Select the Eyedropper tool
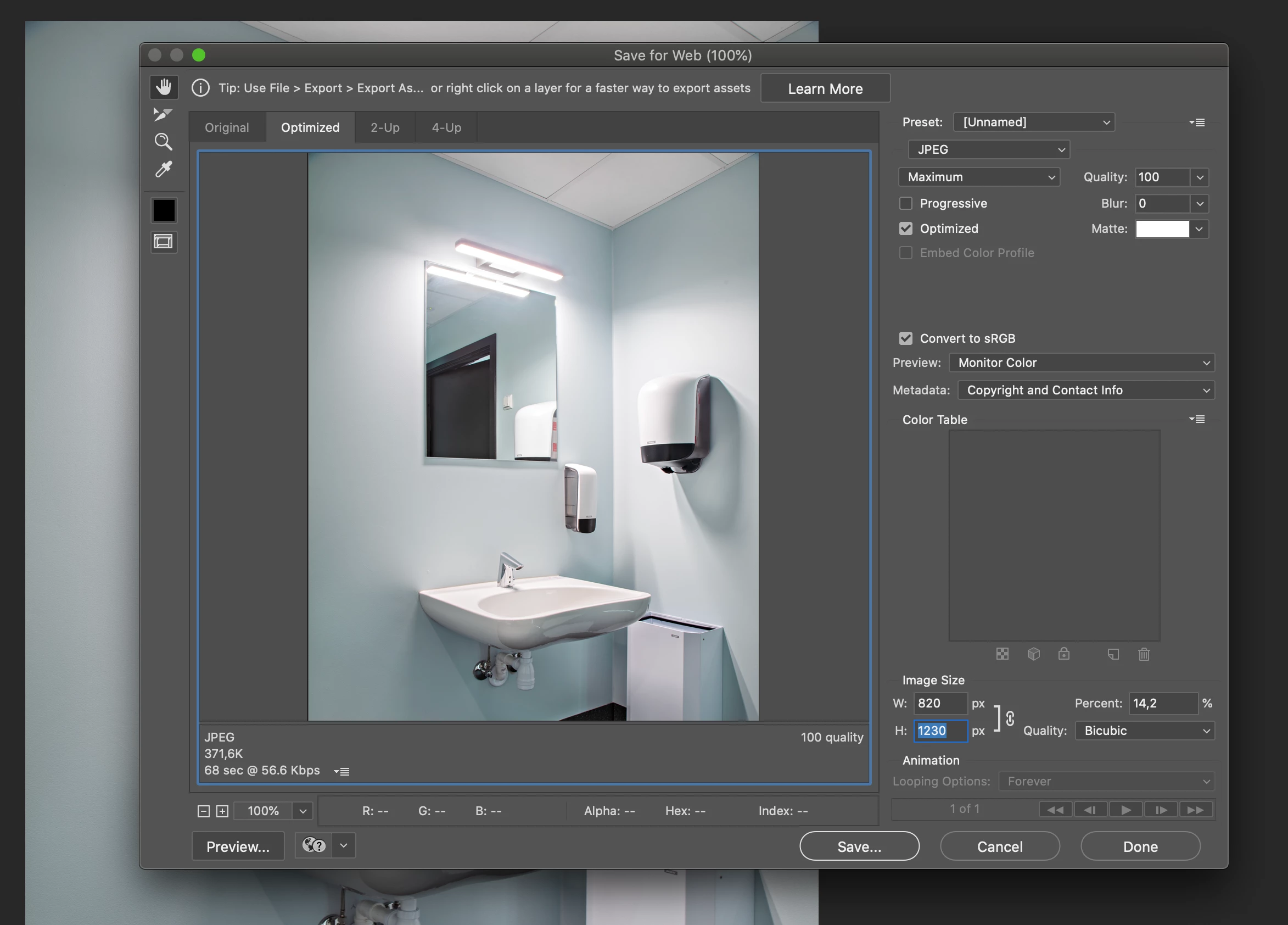This screenshot has width=1288, height=925. tap(164, 169)
